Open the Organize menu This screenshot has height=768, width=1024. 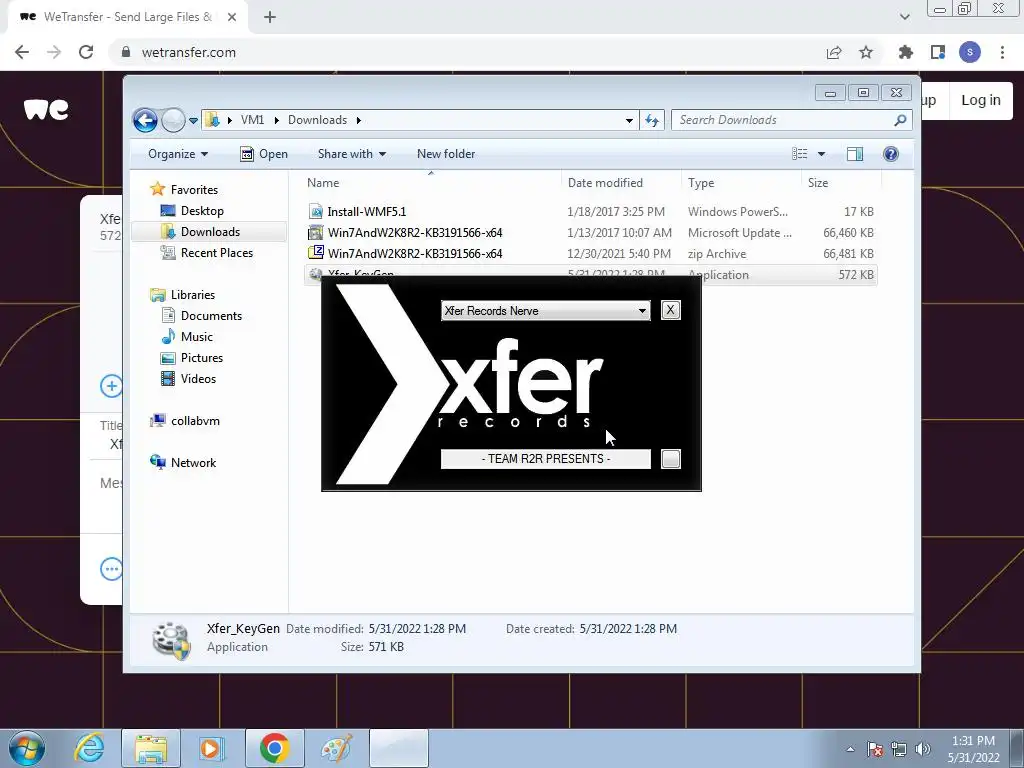click(x=178, y=154)
